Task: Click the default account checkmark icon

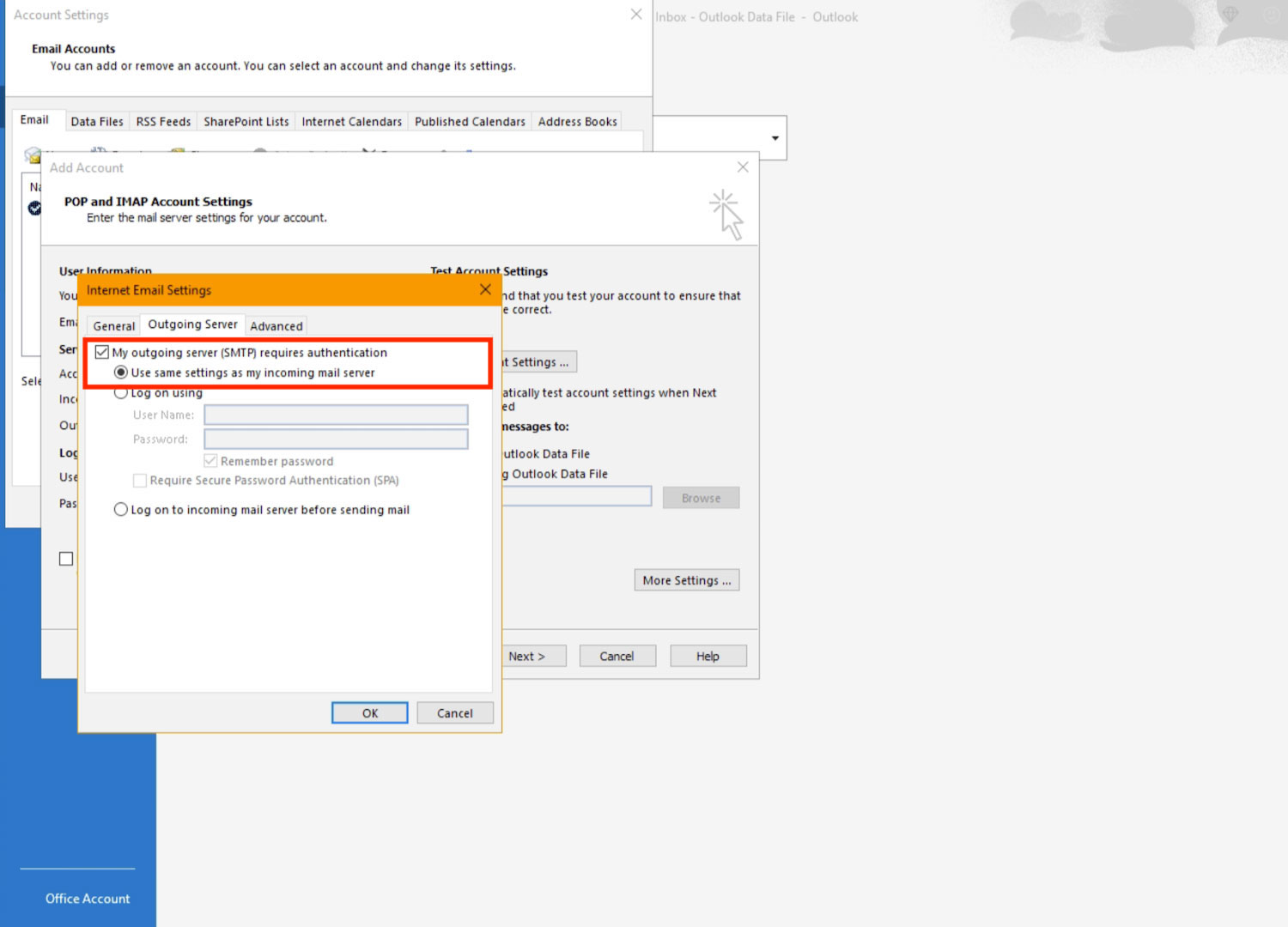Action: [34, 208]
